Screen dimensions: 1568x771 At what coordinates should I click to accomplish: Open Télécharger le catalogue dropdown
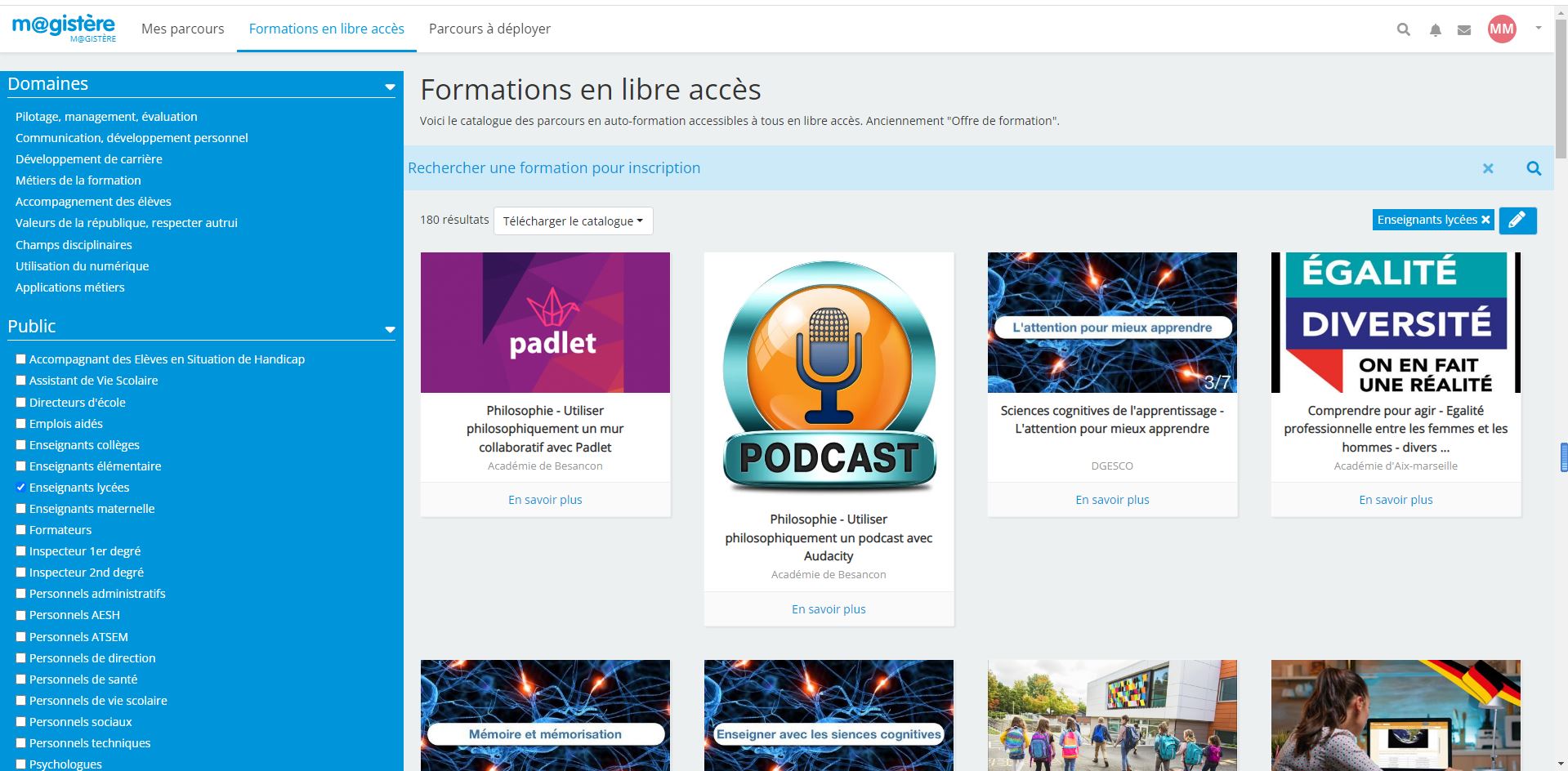pos(573,221)
